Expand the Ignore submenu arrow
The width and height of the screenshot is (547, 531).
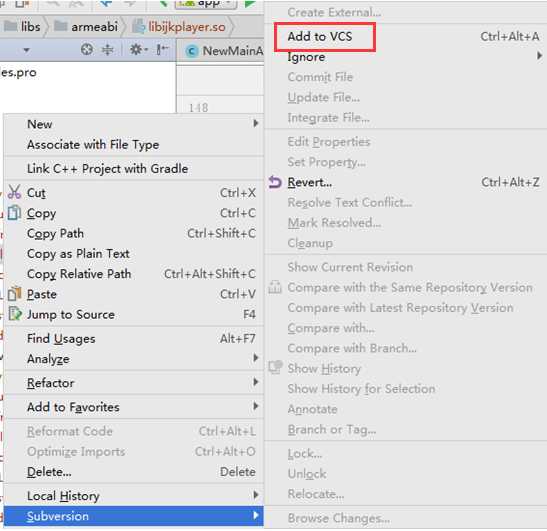coord(539,56)
